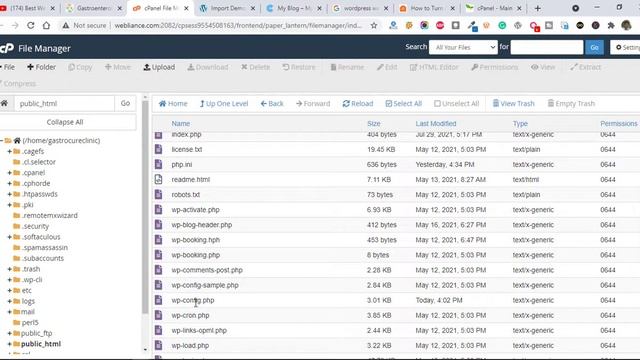
Task: Click the Download toolbar button
Action: [x=208, y=67]
